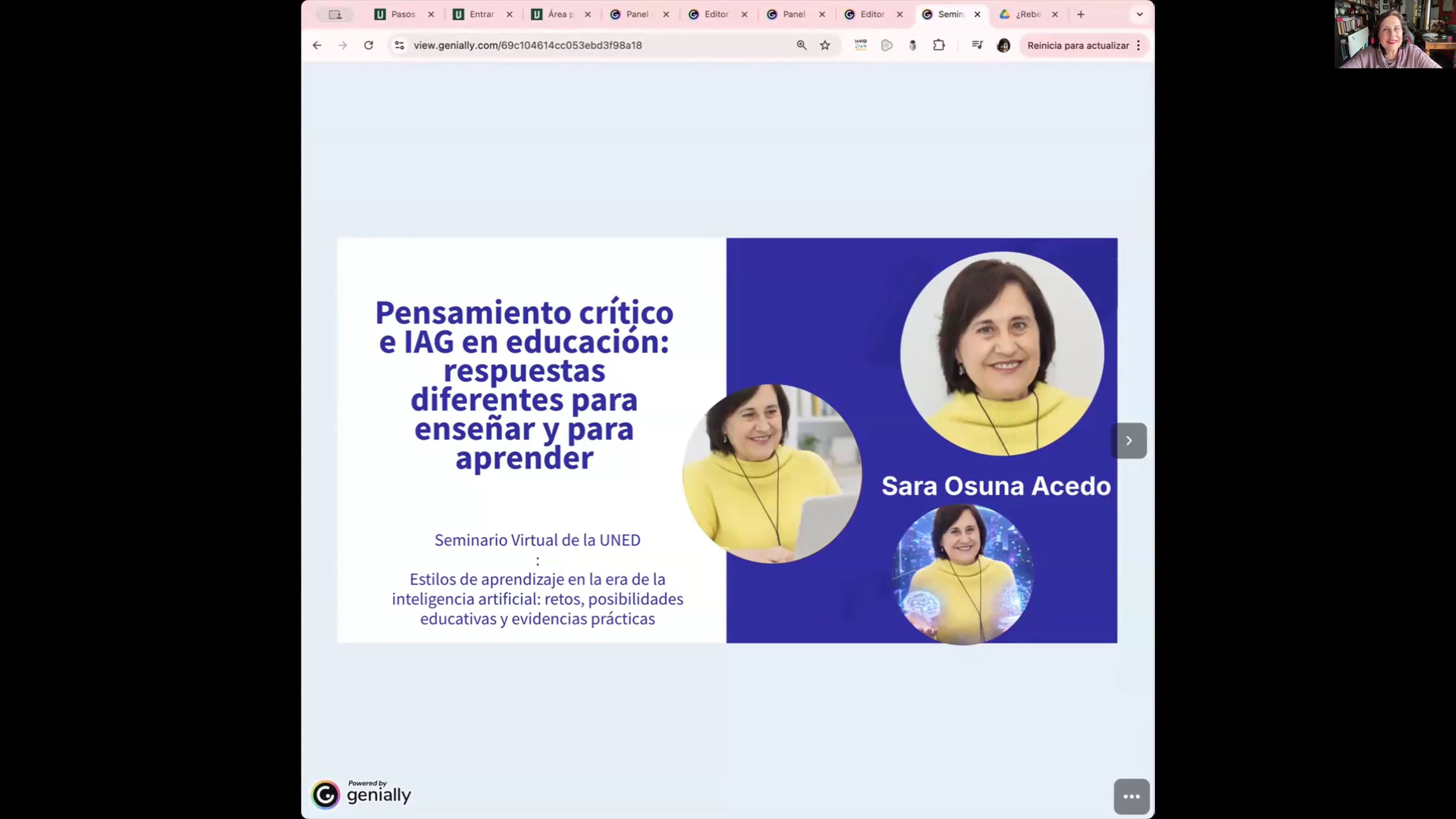Screen dimensions: 1456x819
Task: Open the Genially three-dots options button
Action: coord(1131,796)
